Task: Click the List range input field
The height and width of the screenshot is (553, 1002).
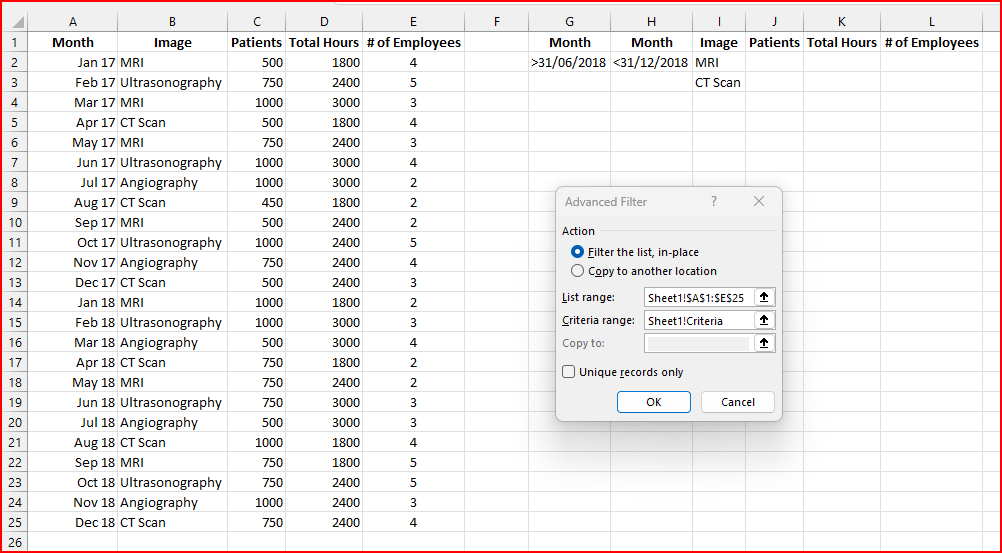Action: click(x=700, y=297)
